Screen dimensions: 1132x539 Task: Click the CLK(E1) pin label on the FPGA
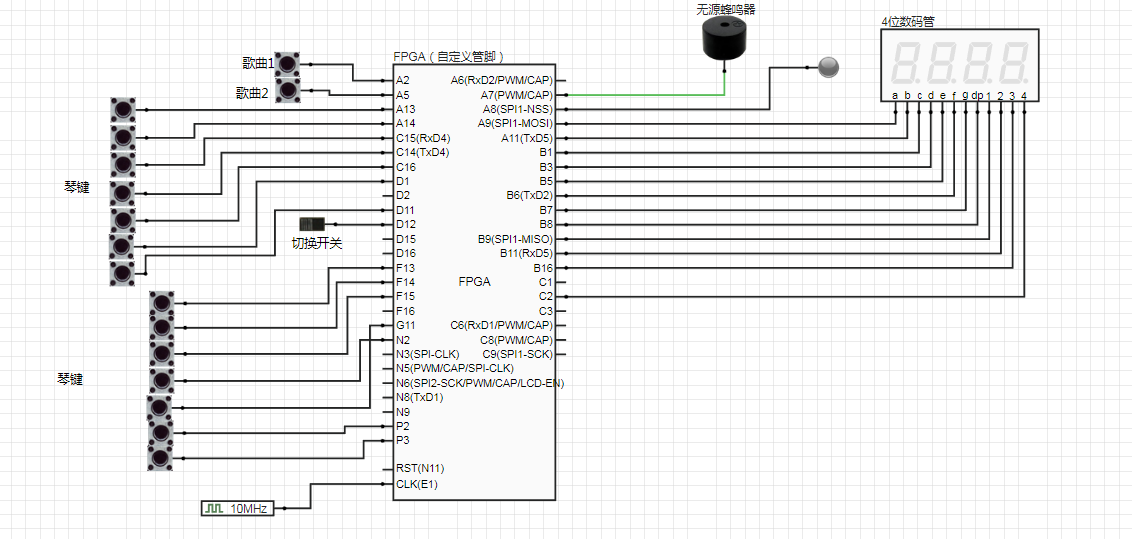pyautogui.click(x=417, y=484)
